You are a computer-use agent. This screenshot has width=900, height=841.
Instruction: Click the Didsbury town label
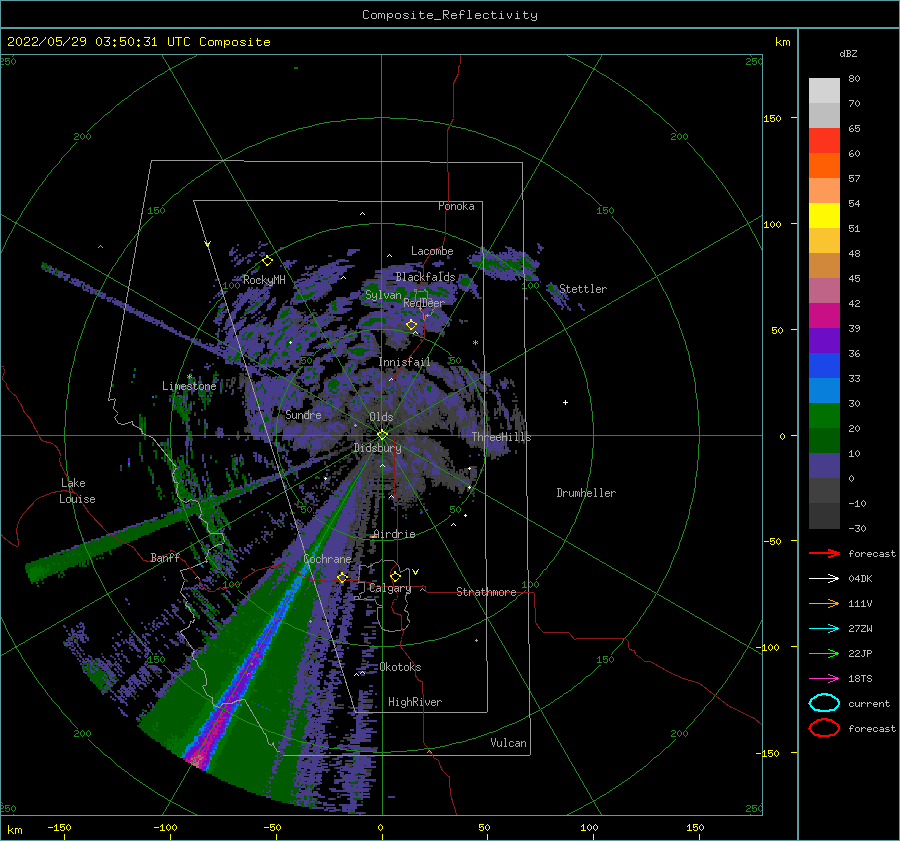(377, 448)
